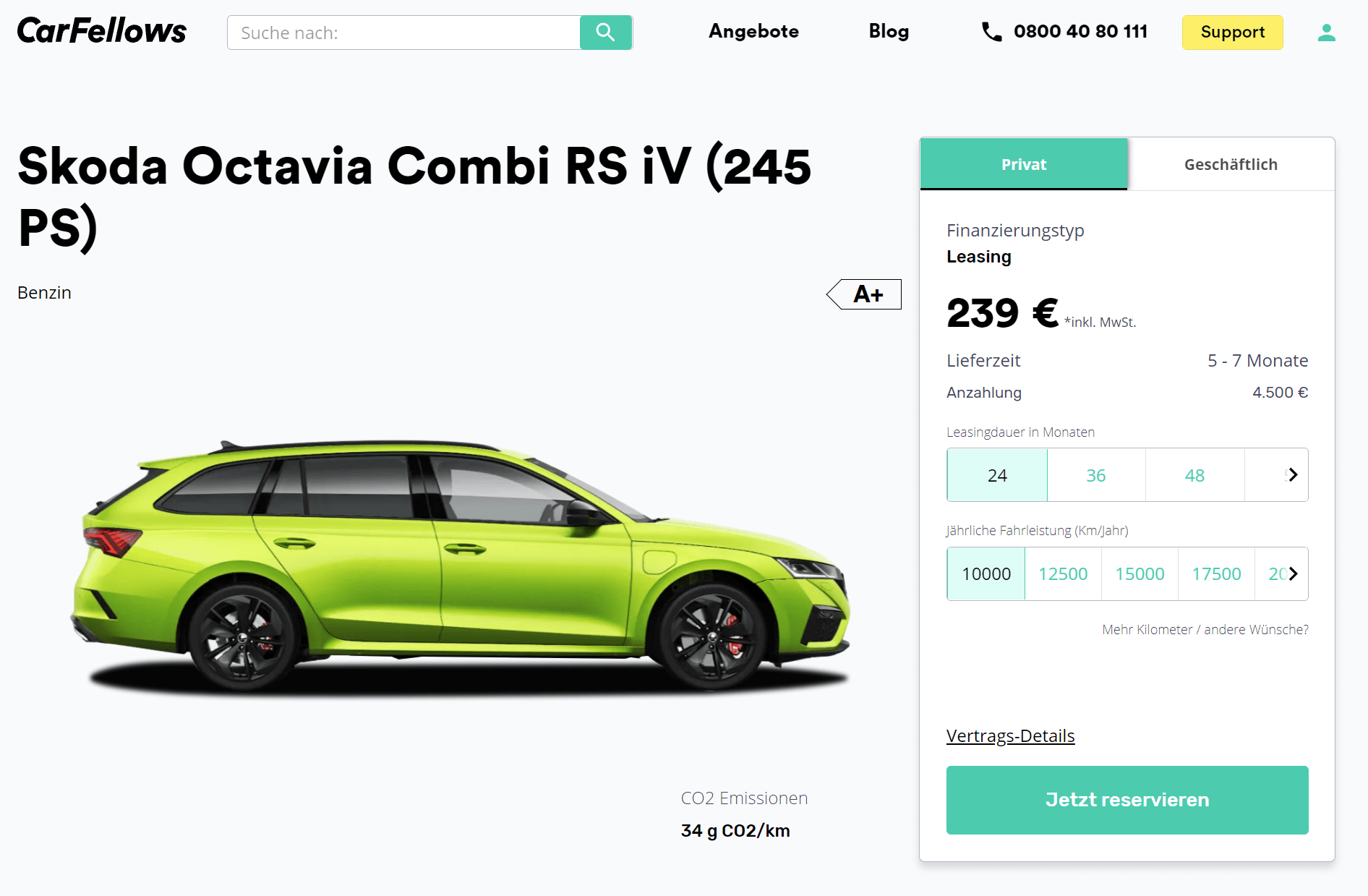The image size is (1368, 896).
Task: Select 48 months leasing duration
Action: coord(1194,475)
